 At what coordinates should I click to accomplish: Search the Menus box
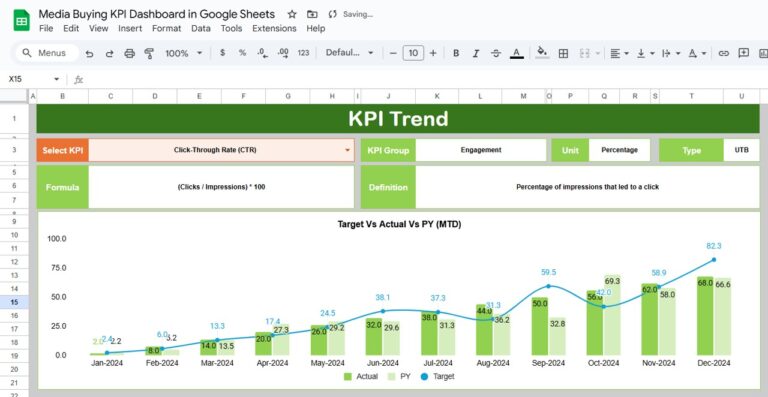click(x=47, y=53)
